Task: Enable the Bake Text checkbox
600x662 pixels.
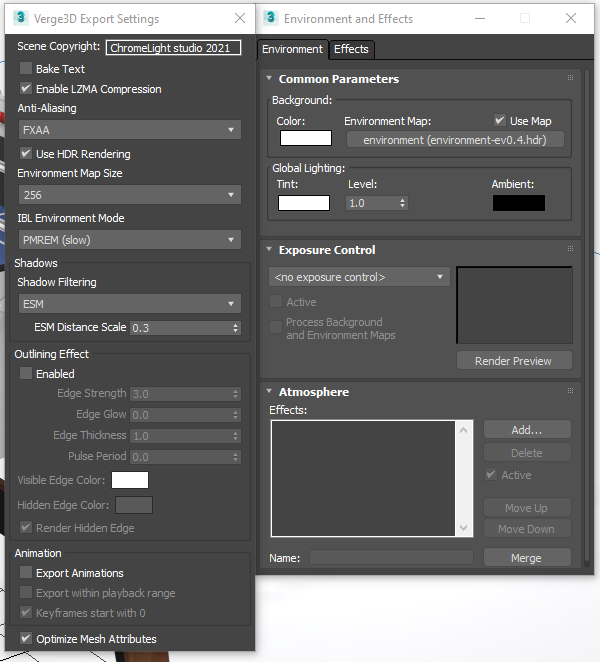Action: pyautogui.click(x=26, y=68)
